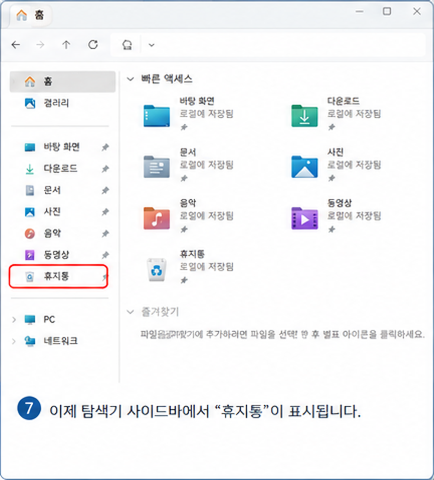
Task: Click the 휴지통 label in quick access
Action: coord(192,254)
